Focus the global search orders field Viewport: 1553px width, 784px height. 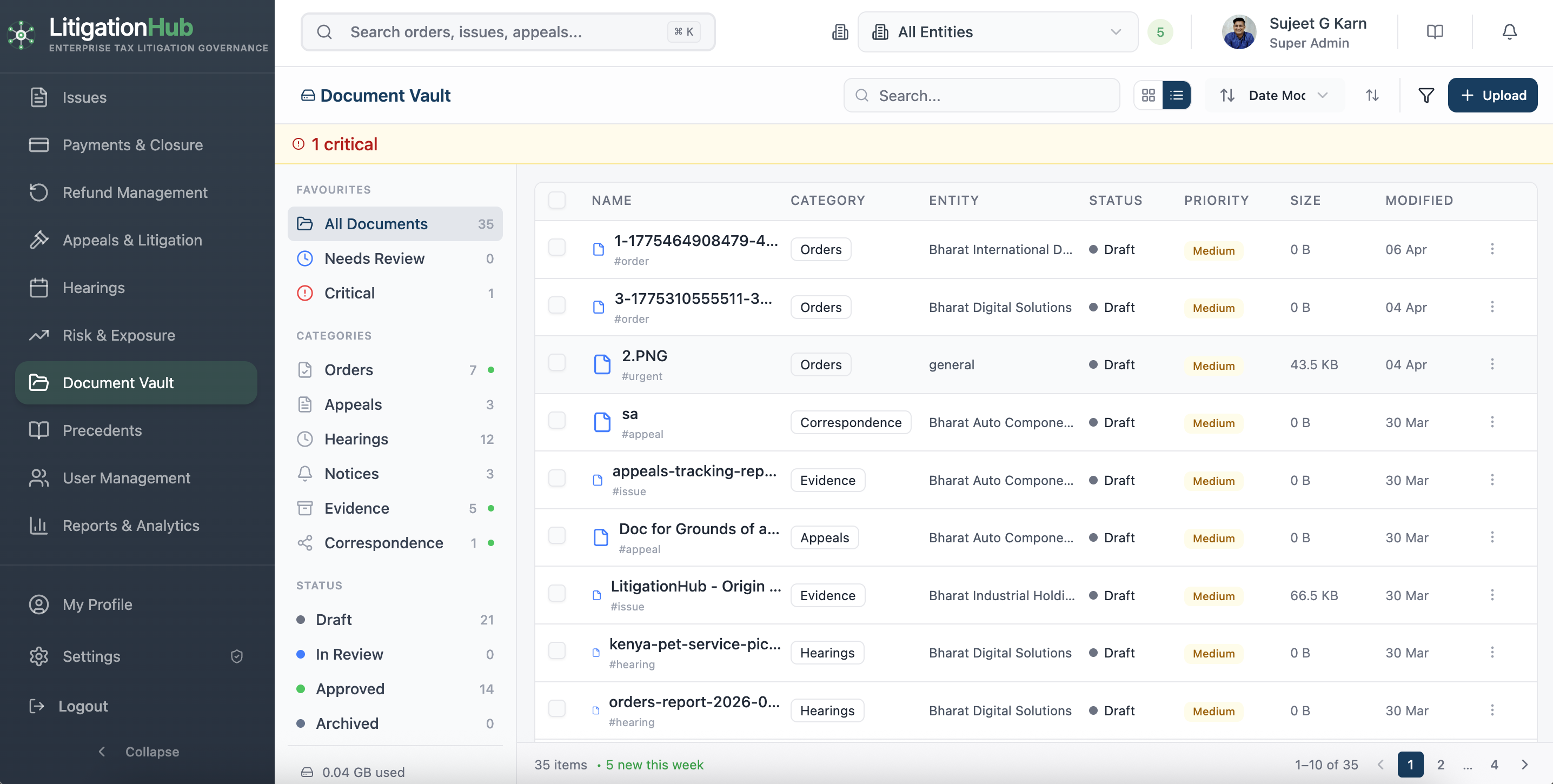508,32
